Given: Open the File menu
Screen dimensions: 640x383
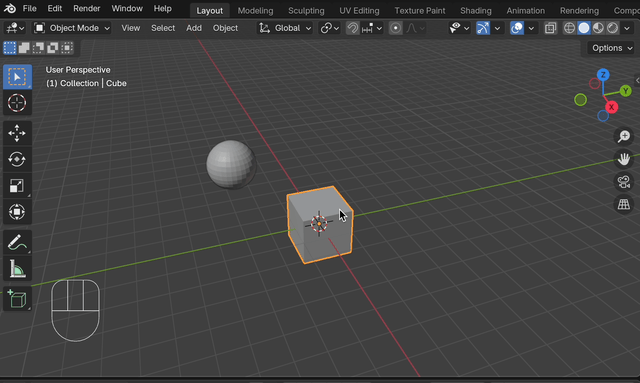Looking at the screenshot, I should (29, 9).
